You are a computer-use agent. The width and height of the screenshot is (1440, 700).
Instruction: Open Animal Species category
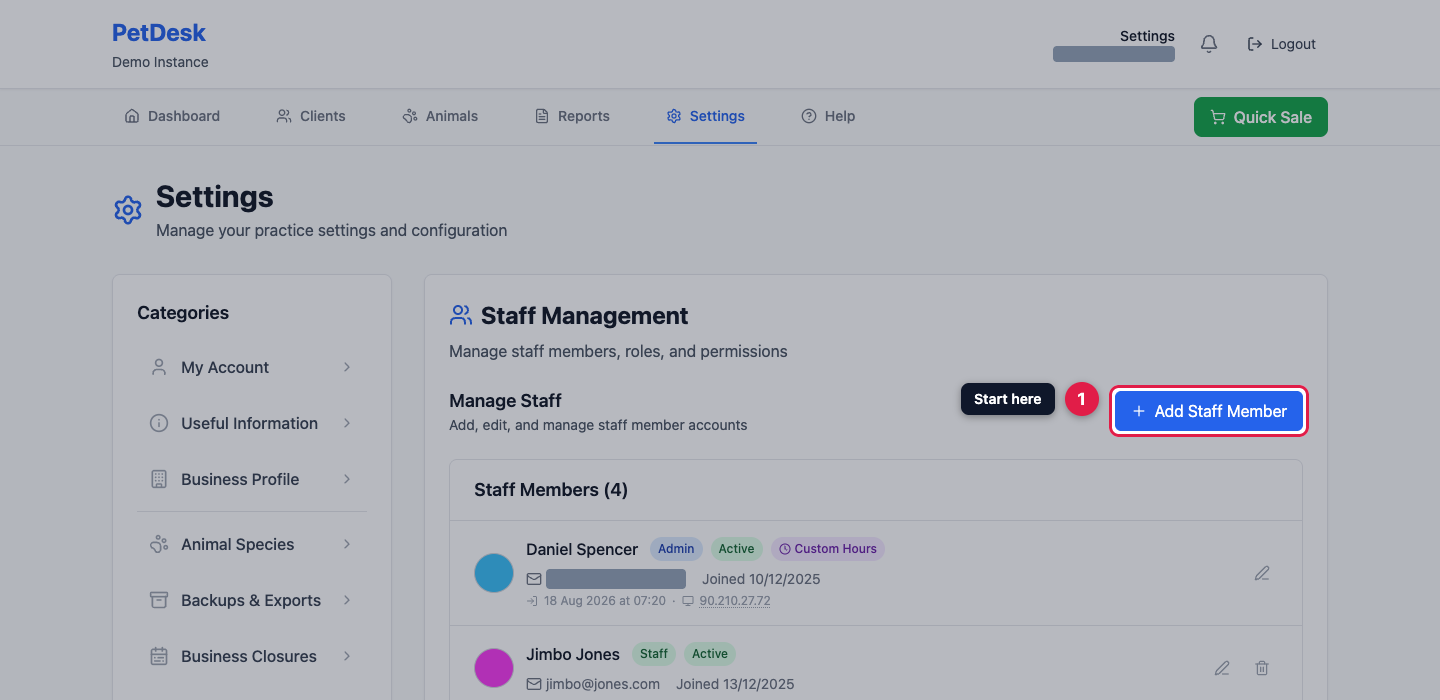252,544
